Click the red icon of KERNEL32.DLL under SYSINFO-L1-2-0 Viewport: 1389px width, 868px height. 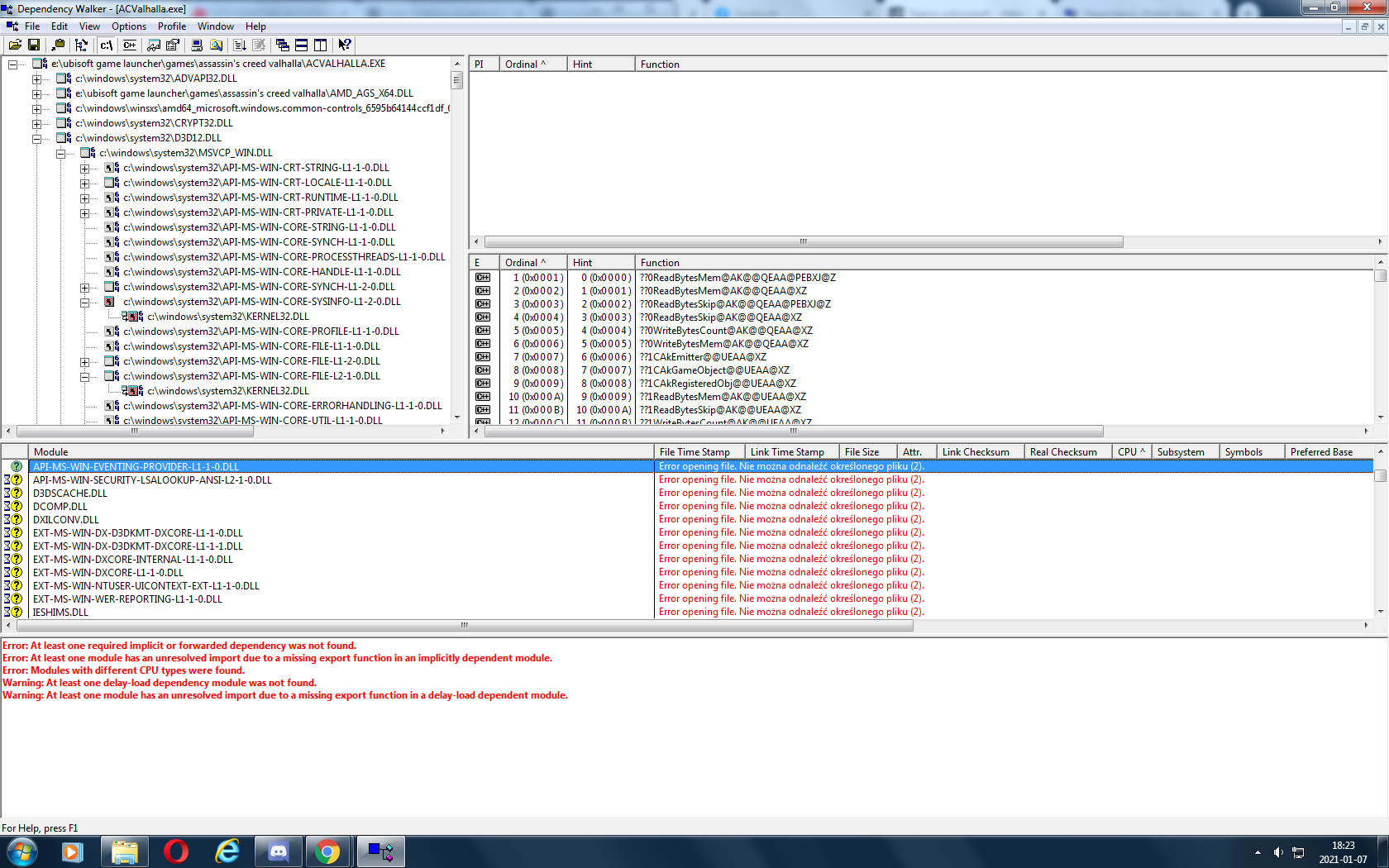[132, 317]
